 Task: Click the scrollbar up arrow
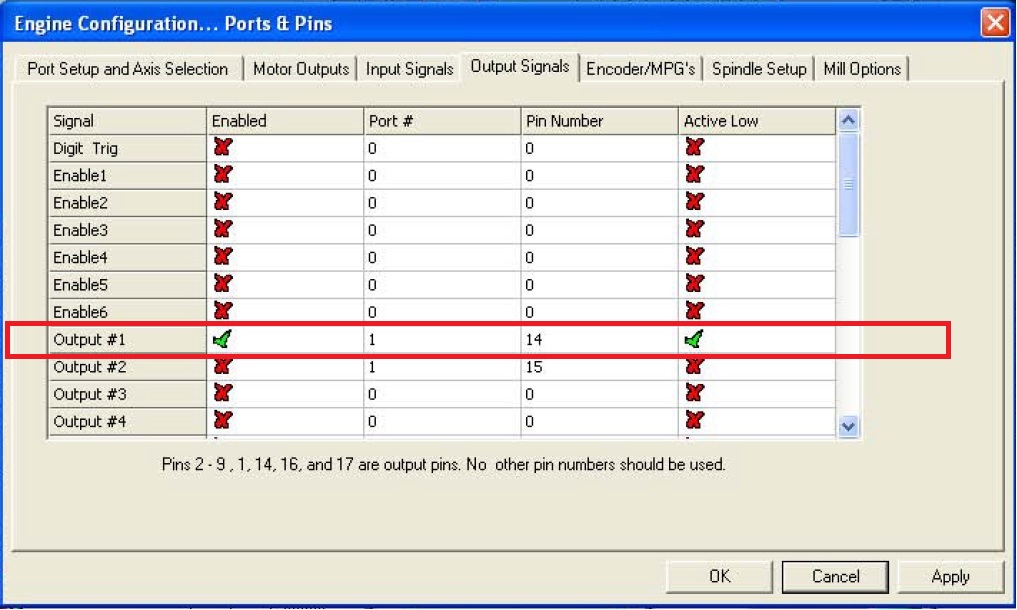(848, 120)
